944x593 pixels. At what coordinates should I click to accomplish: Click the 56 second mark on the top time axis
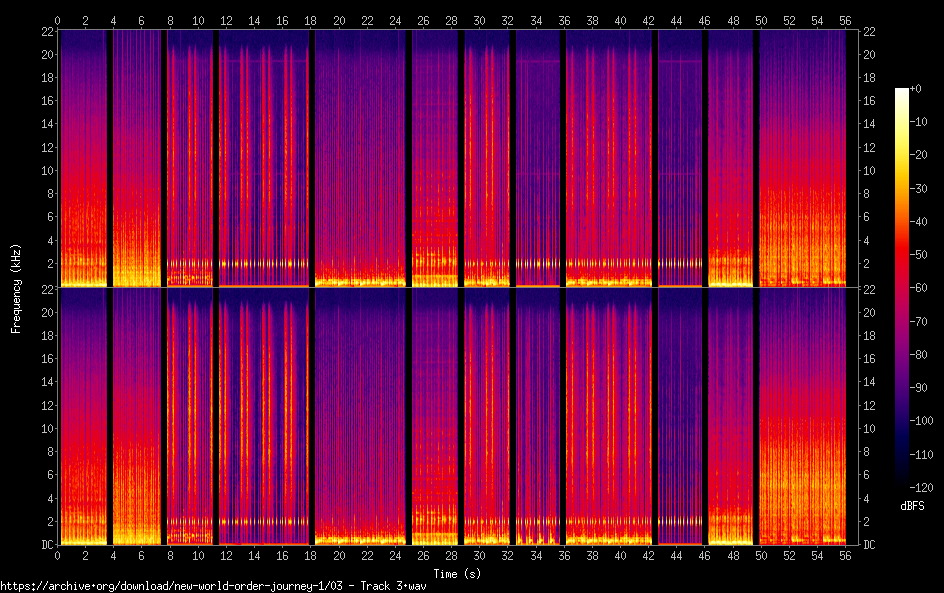[847, 20]
